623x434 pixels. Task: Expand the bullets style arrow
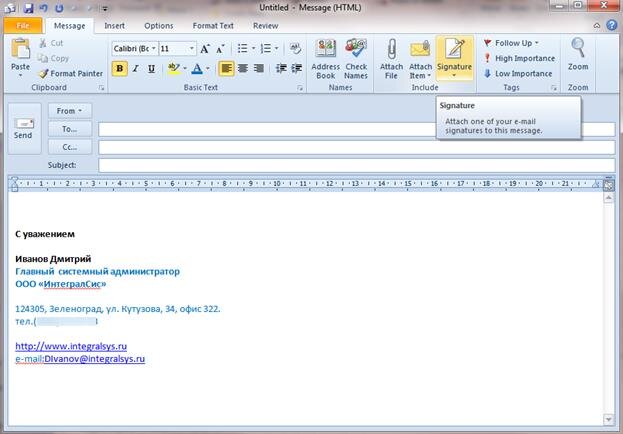tap(253, 48)
